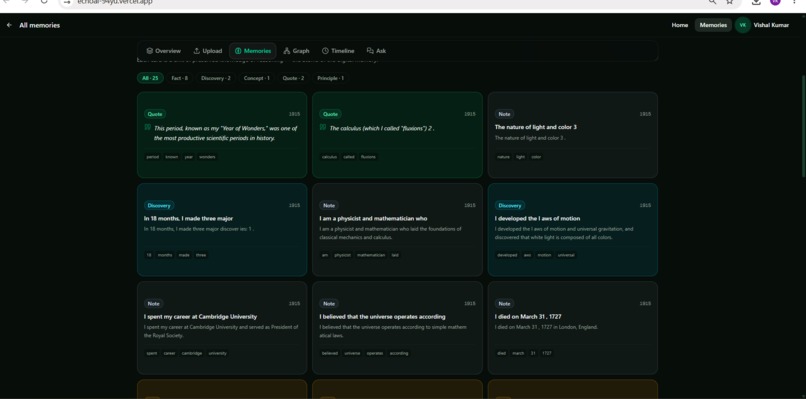806x399 pixels.
Task: Click the 'fluxions' tag
Action: point(368,157)
